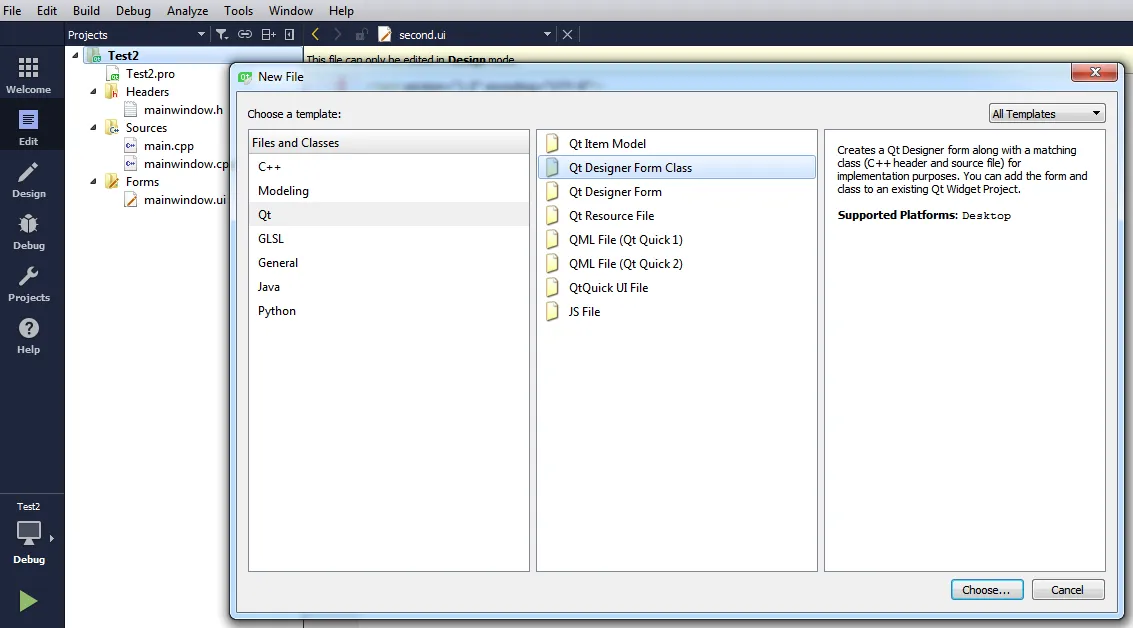1133x628 pixels.
Task: Select Qt Designer Form Class template
Action: pos(676,167)
